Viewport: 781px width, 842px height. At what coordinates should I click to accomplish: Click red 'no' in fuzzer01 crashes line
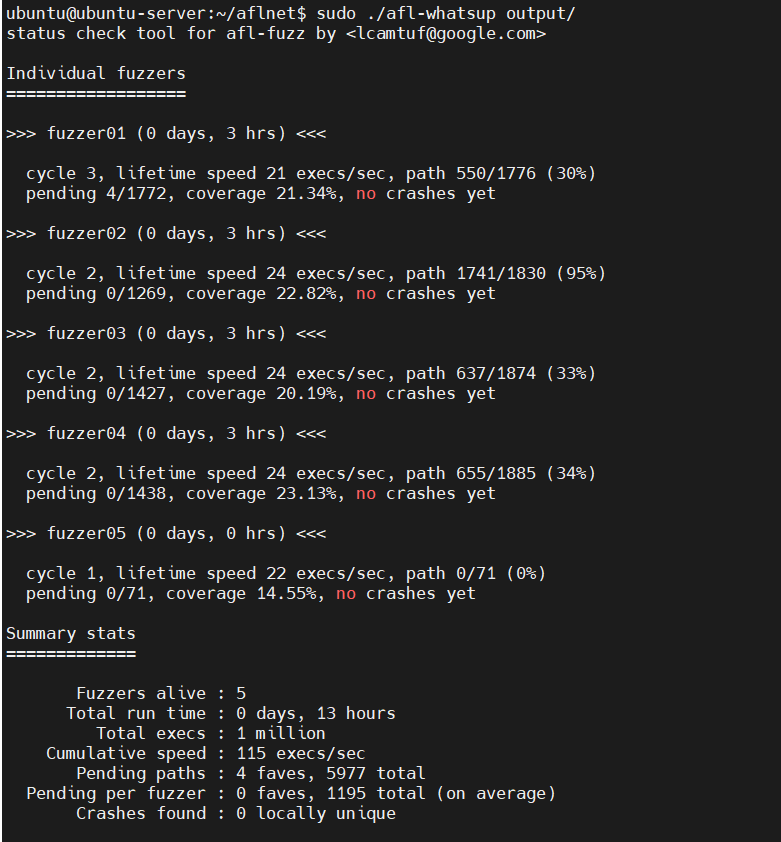[366, 194]
